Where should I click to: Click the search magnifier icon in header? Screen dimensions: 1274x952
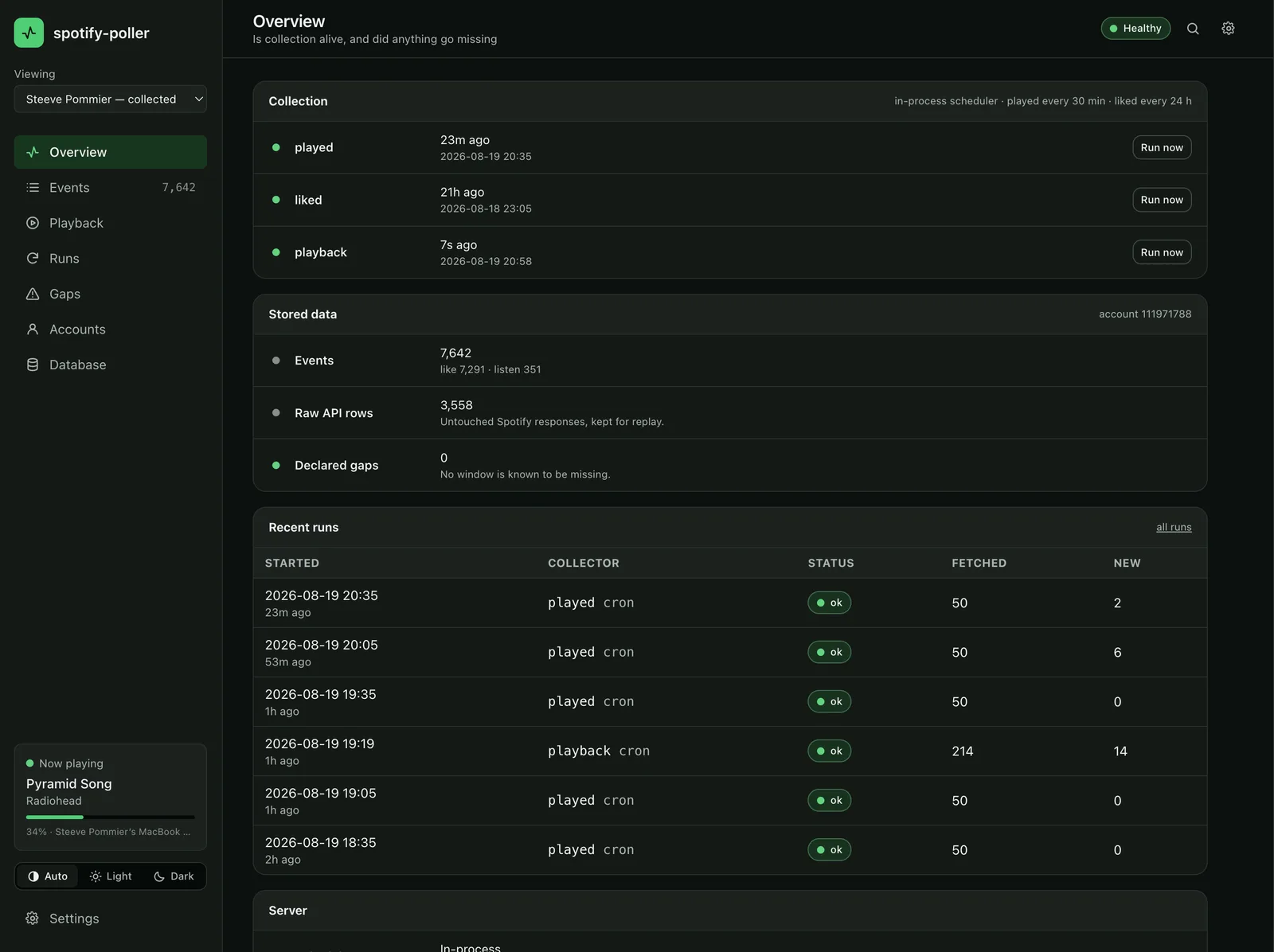1193,29
